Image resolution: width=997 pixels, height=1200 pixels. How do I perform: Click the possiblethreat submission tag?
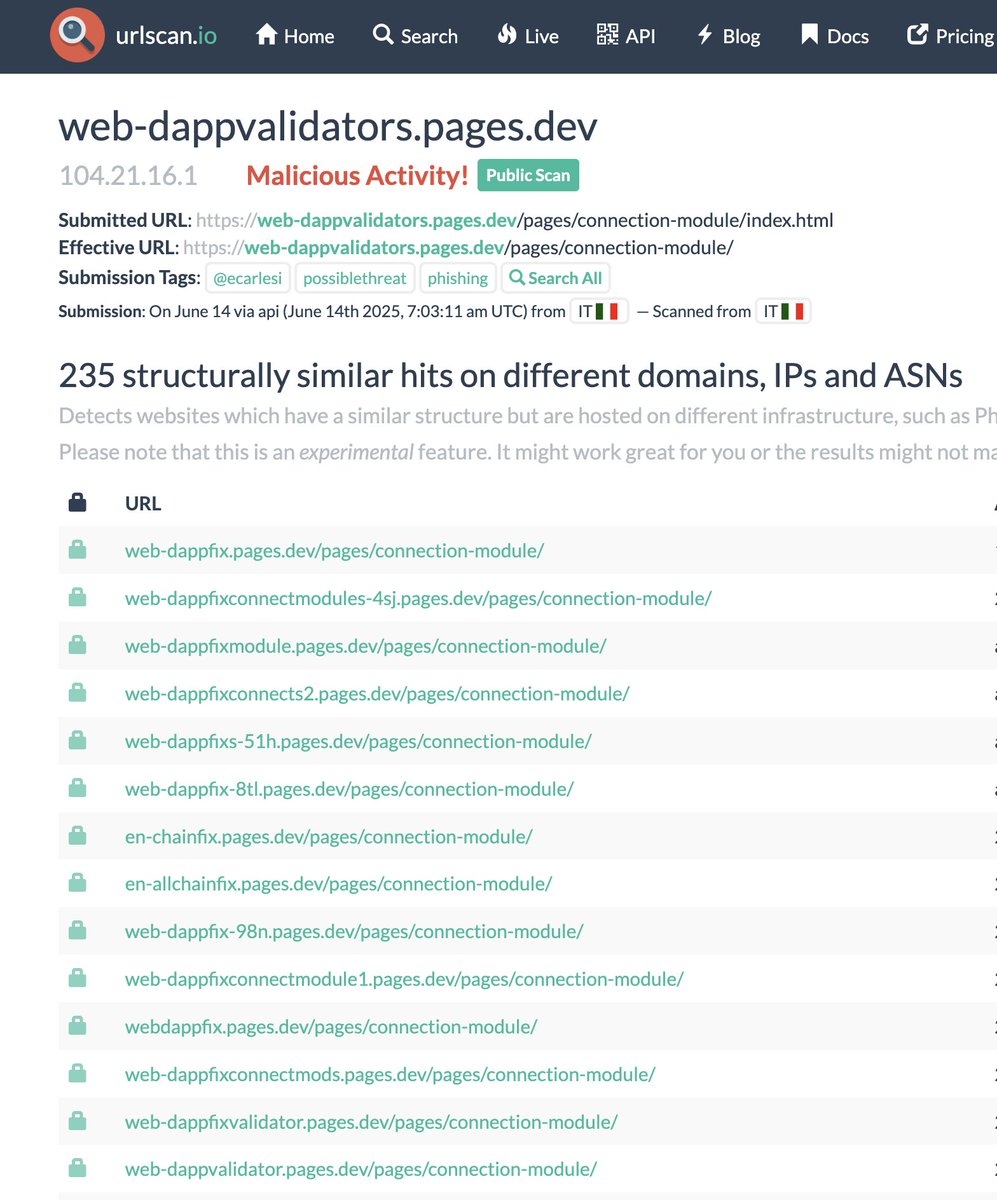(x=357, y=278)
